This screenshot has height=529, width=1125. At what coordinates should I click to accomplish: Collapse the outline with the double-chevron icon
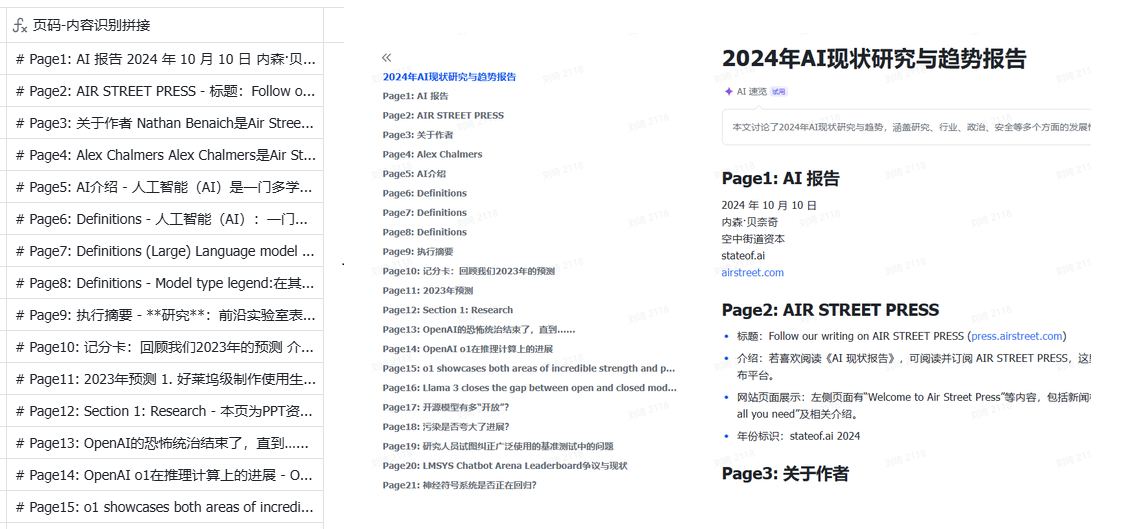point(387,58)
